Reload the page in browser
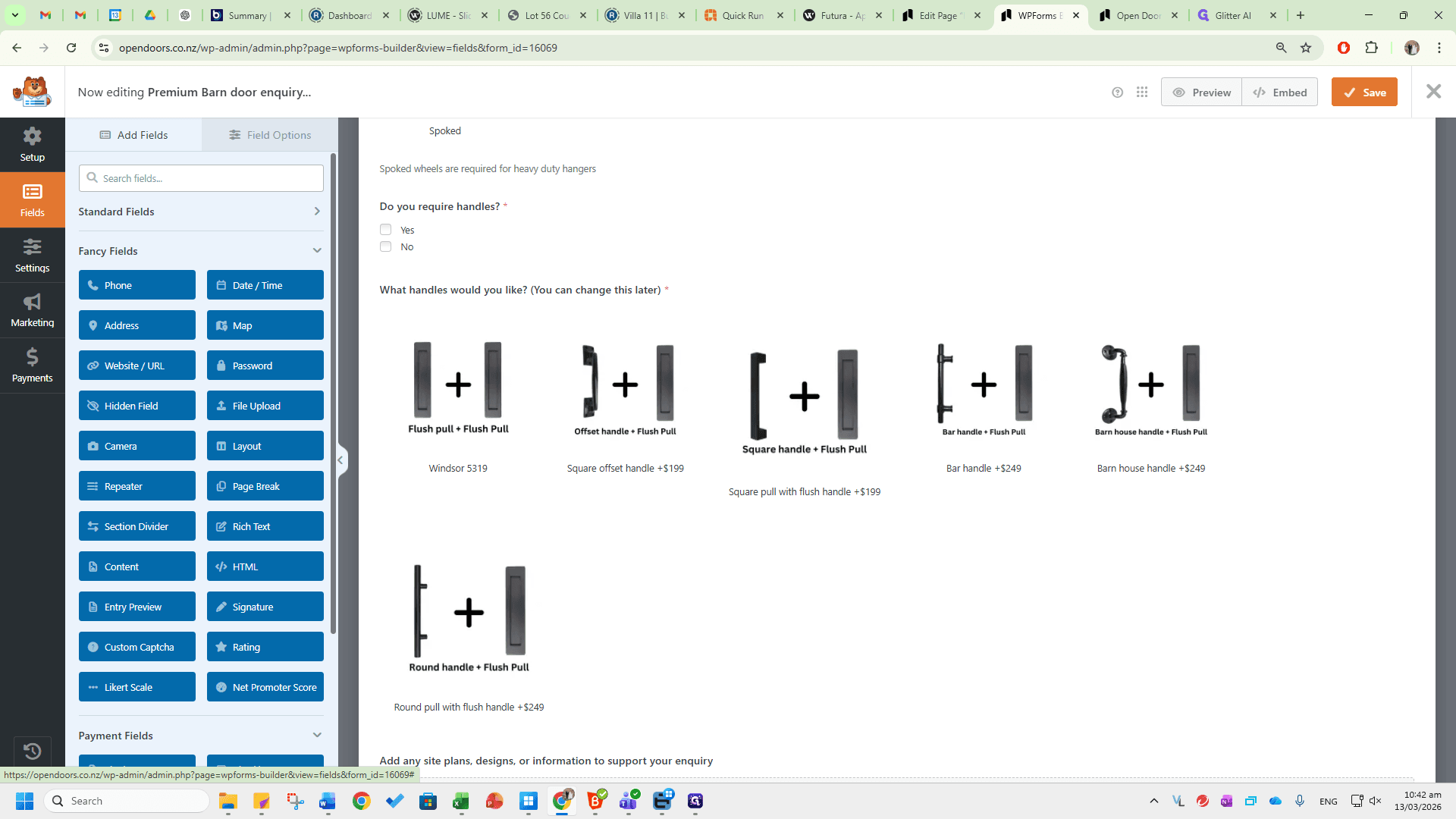This screenshot has width=1456, height=819. point(71,48)
